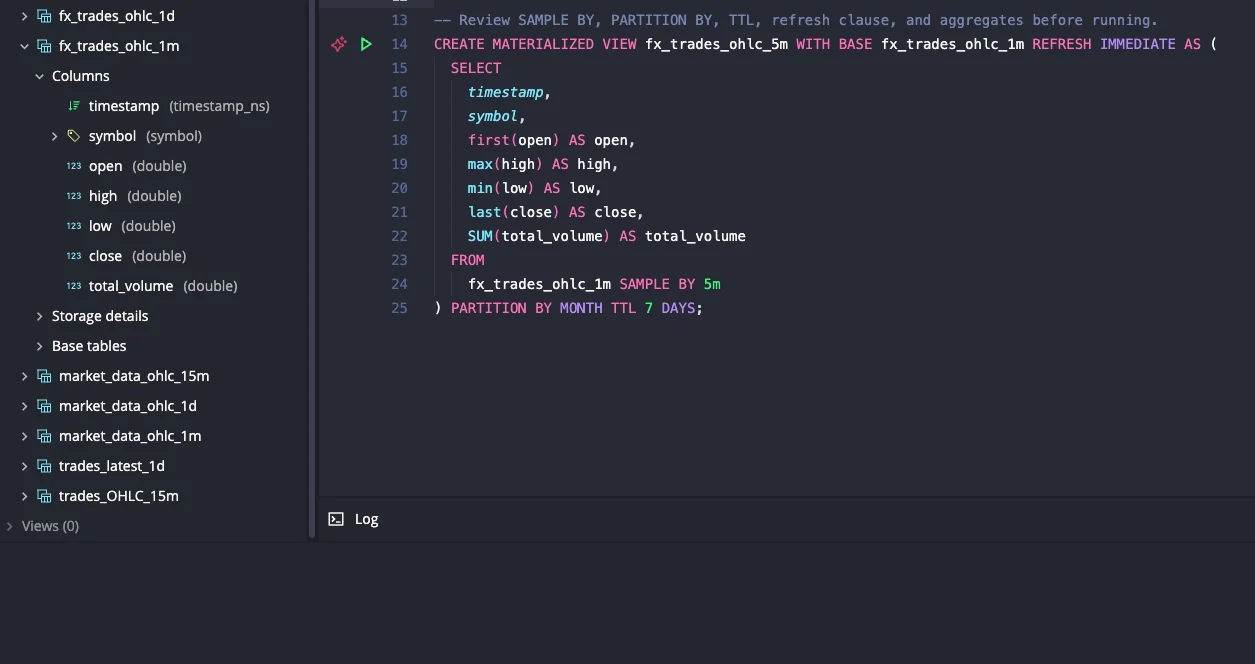Screen dimensions: 1255x664
Task: Click the close column numeric type icon
Action: pyautogui.click(x=74, y=256)
